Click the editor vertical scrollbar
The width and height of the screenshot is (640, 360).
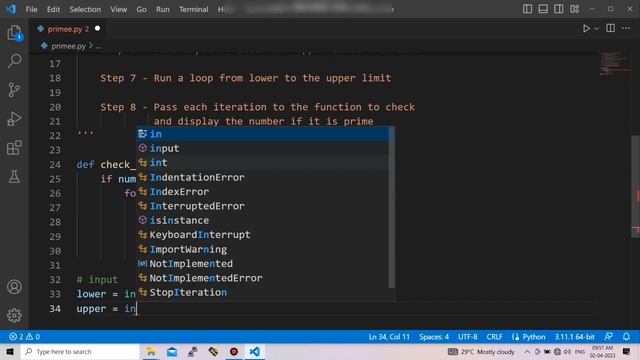tap(636, 186)
